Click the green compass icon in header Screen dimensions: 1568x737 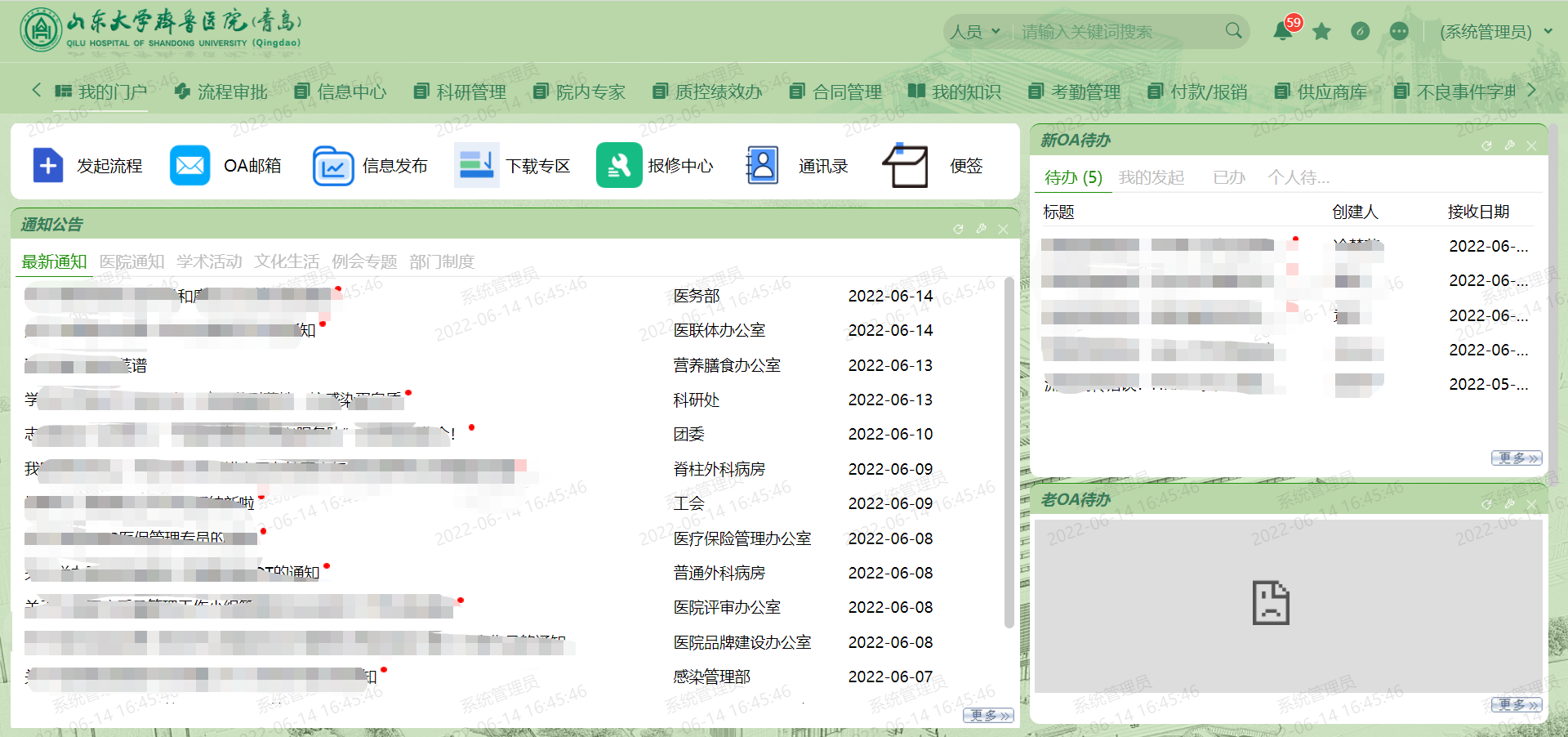pos(1360,31)
